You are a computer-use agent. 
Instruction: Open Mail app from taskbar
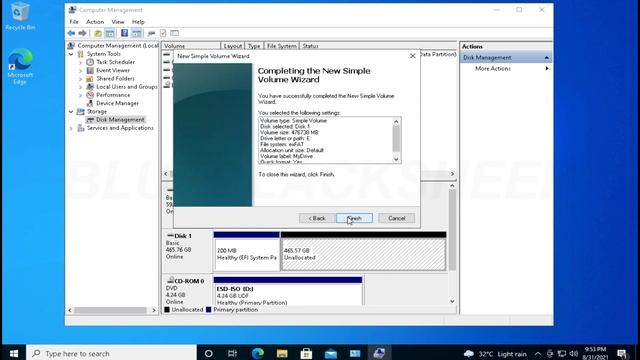(331, 353)
